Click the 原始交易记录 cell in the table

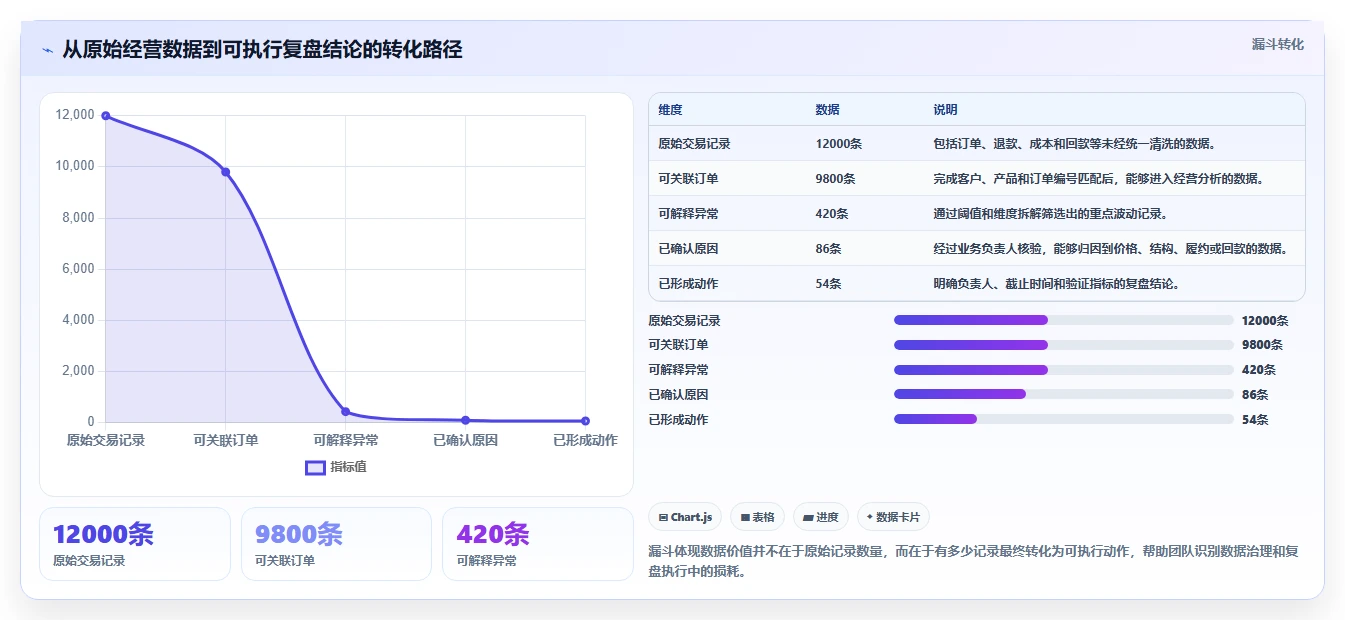coord(694,143)
